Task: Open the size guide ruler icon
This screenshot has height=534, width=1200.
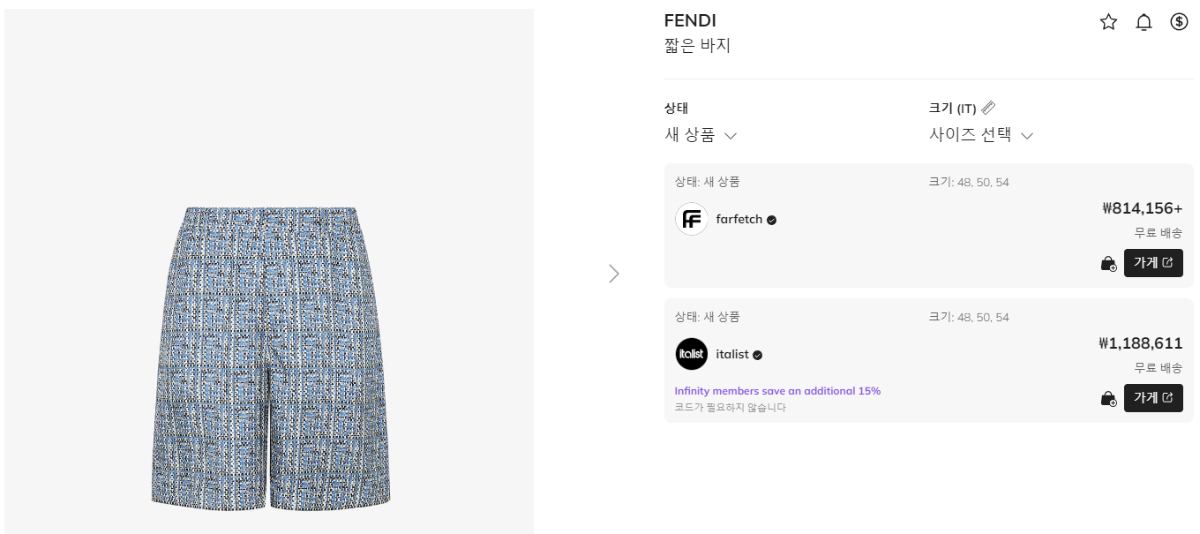Action: point(988,108)
